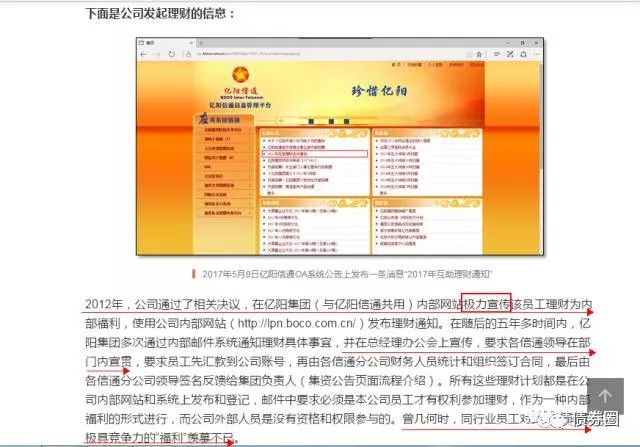
Task: Click refresh icon in embedded browser screenshot
Action: pos(171,54)
